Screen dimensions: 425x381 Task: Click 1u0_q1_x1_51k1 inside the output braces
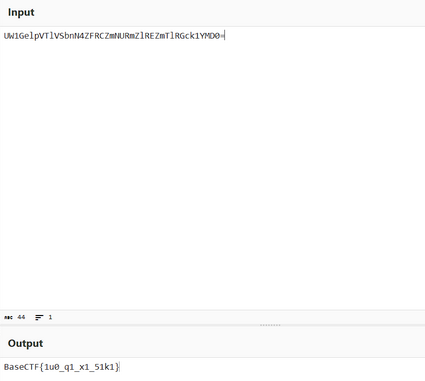[x=79, y=367]
